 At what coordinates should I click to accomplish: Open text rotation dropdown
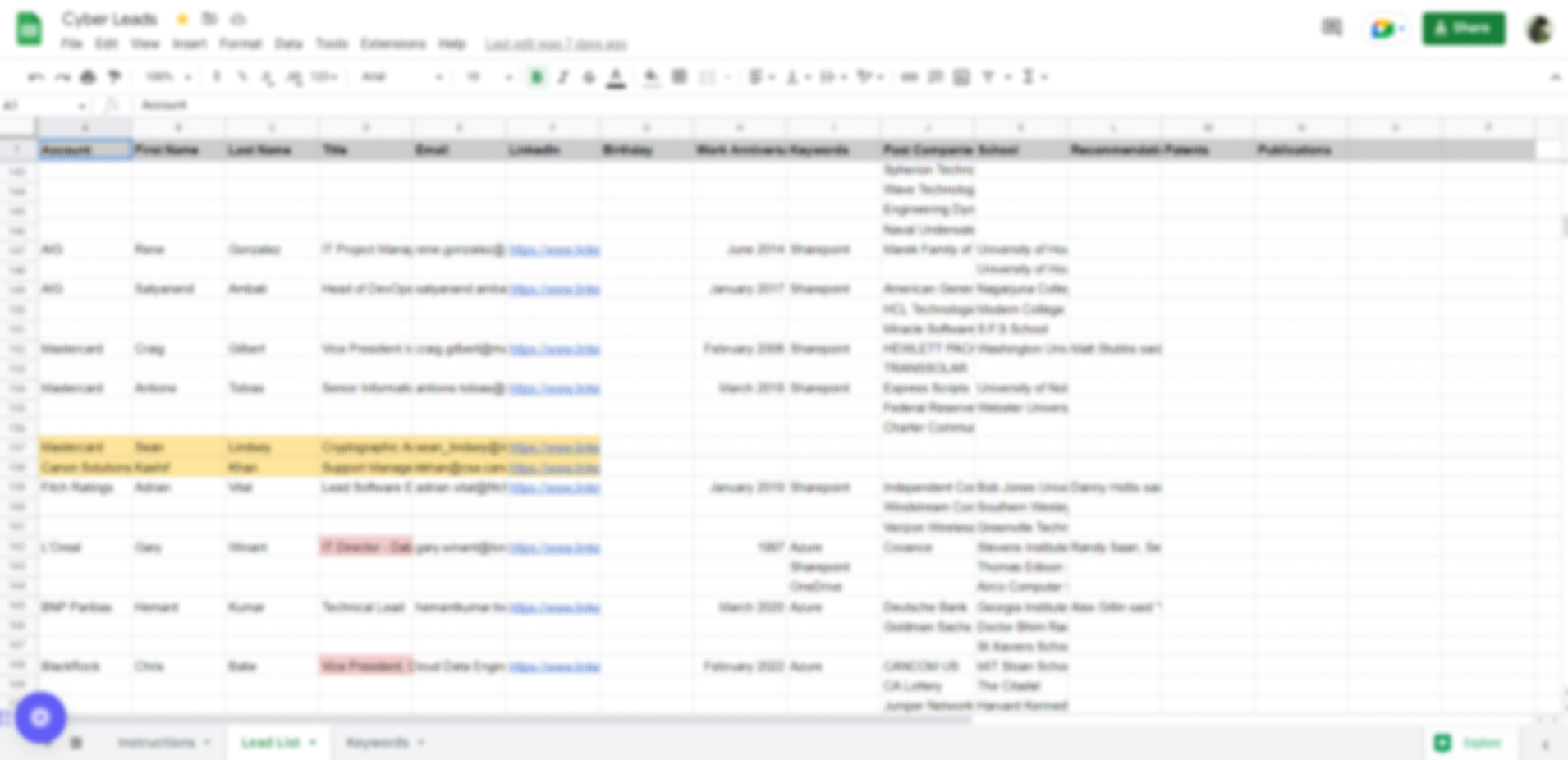coord(869,77)
